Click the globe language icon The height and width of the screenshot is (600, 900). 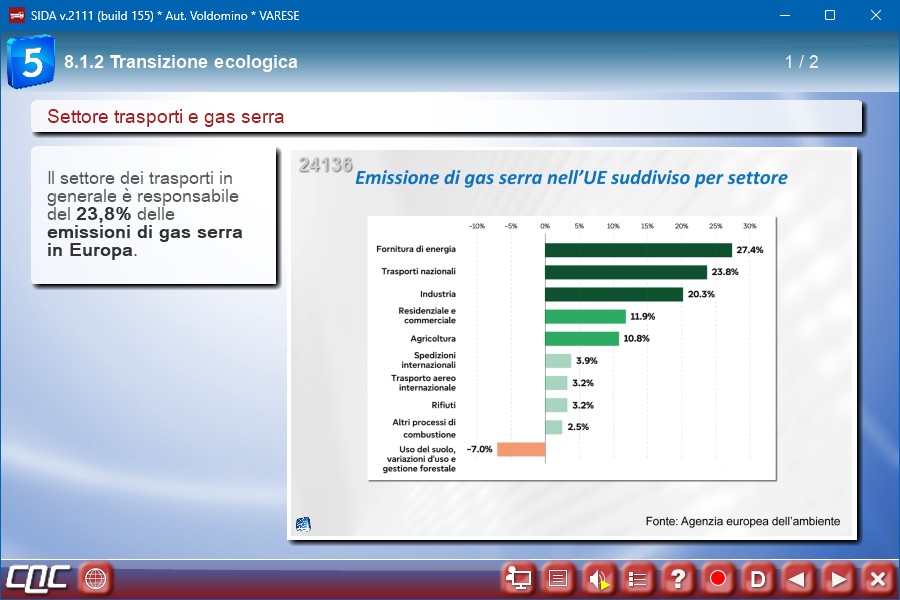pyautogui.click(x=96, y=578)
